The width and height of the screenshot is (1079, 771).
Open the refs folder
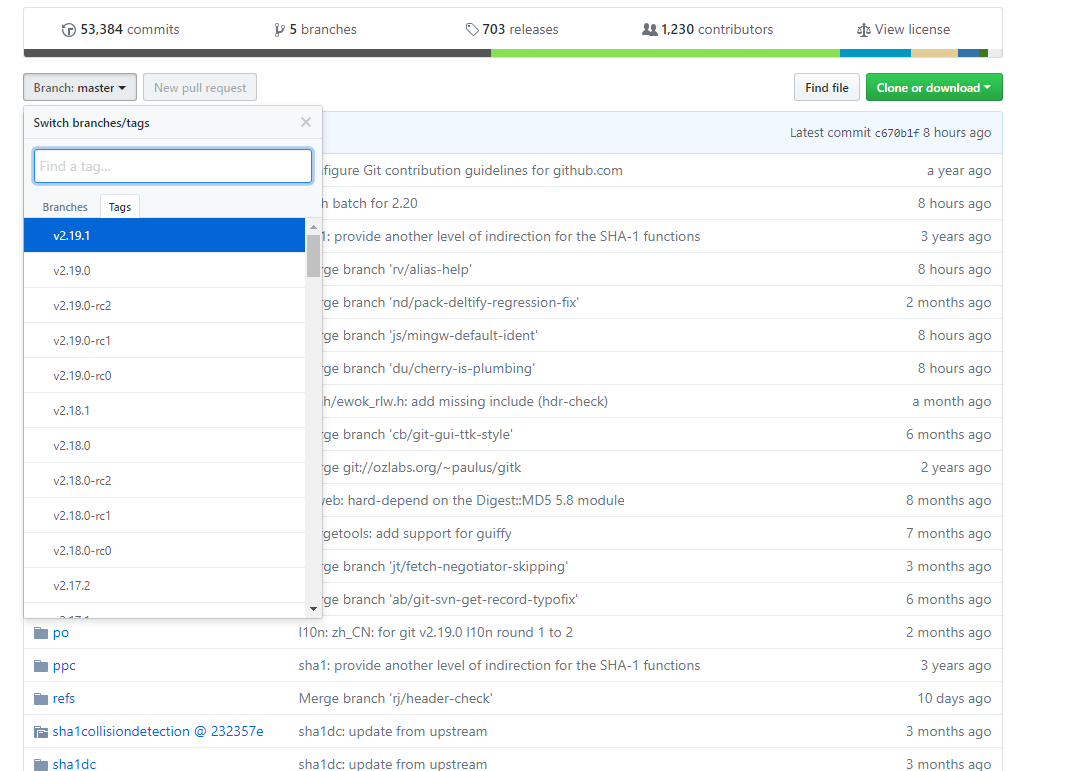pos(63,699)
